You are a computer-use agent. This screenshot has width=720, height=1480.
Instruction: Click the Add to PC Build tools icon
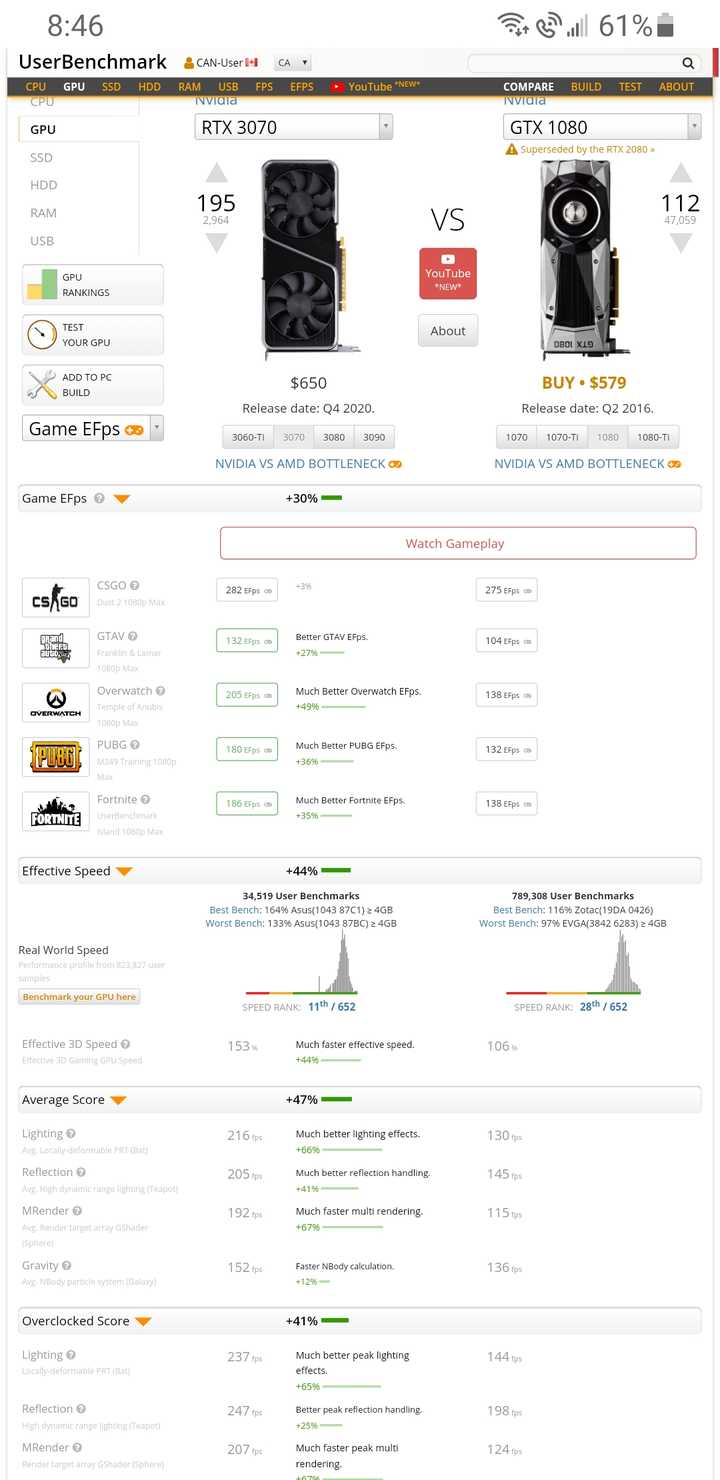pos(42,385)
